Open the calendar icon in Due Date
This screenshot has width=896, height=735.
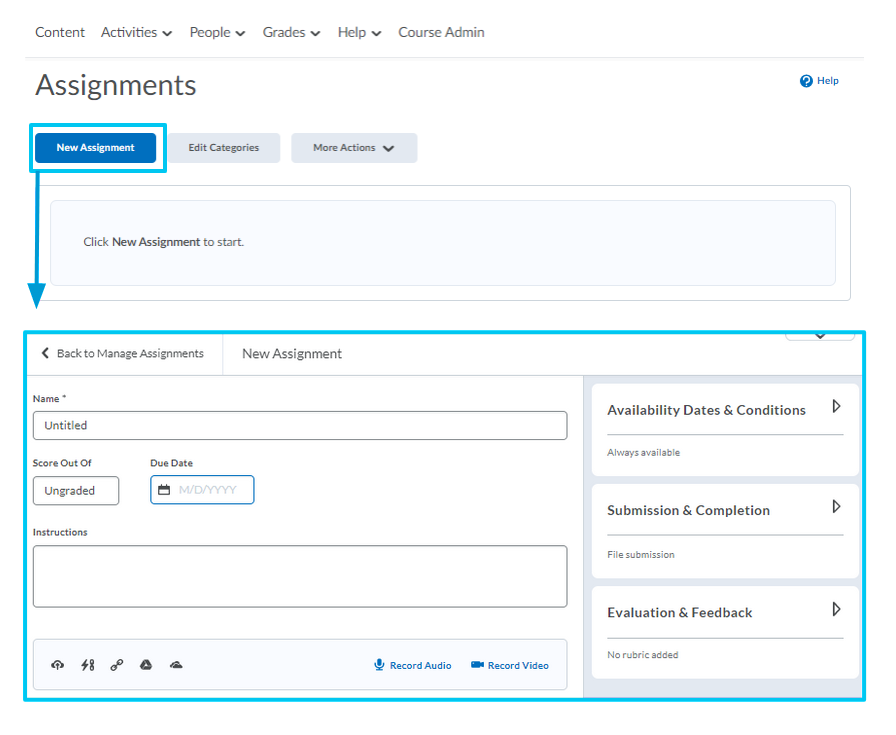tap(164, 490)
